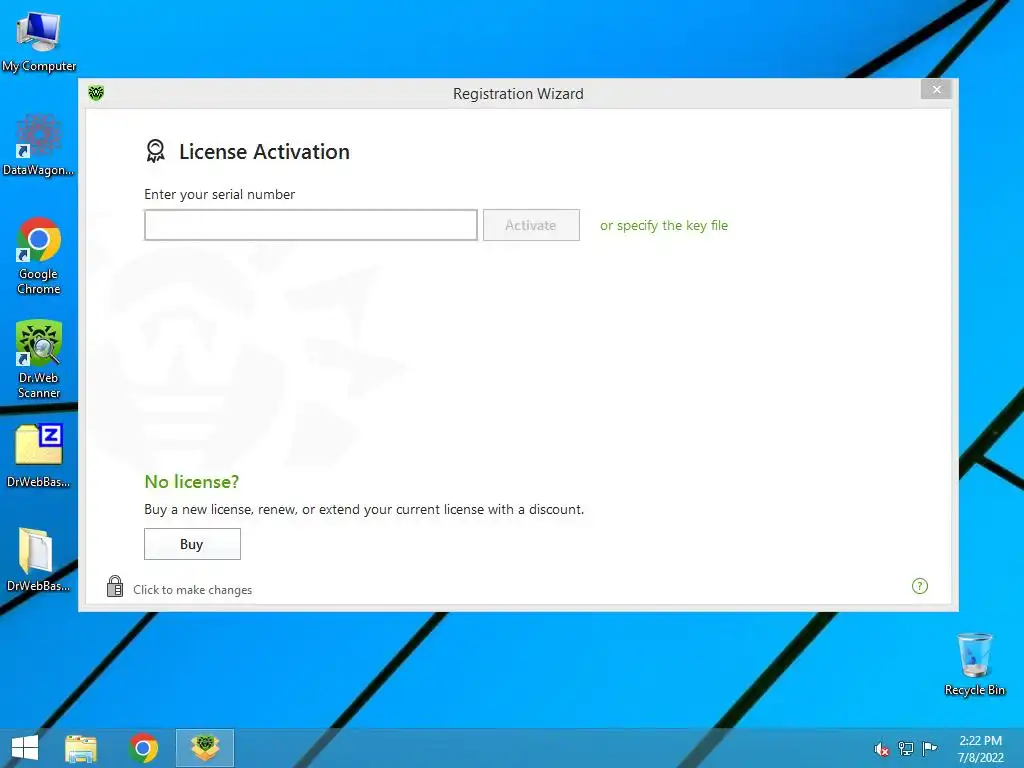
Task: Click the Buy button
Action: (x=192, y=544)
